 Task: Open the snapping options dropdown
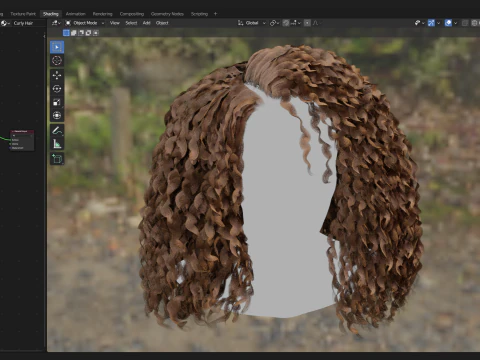[x=295, y=23]
